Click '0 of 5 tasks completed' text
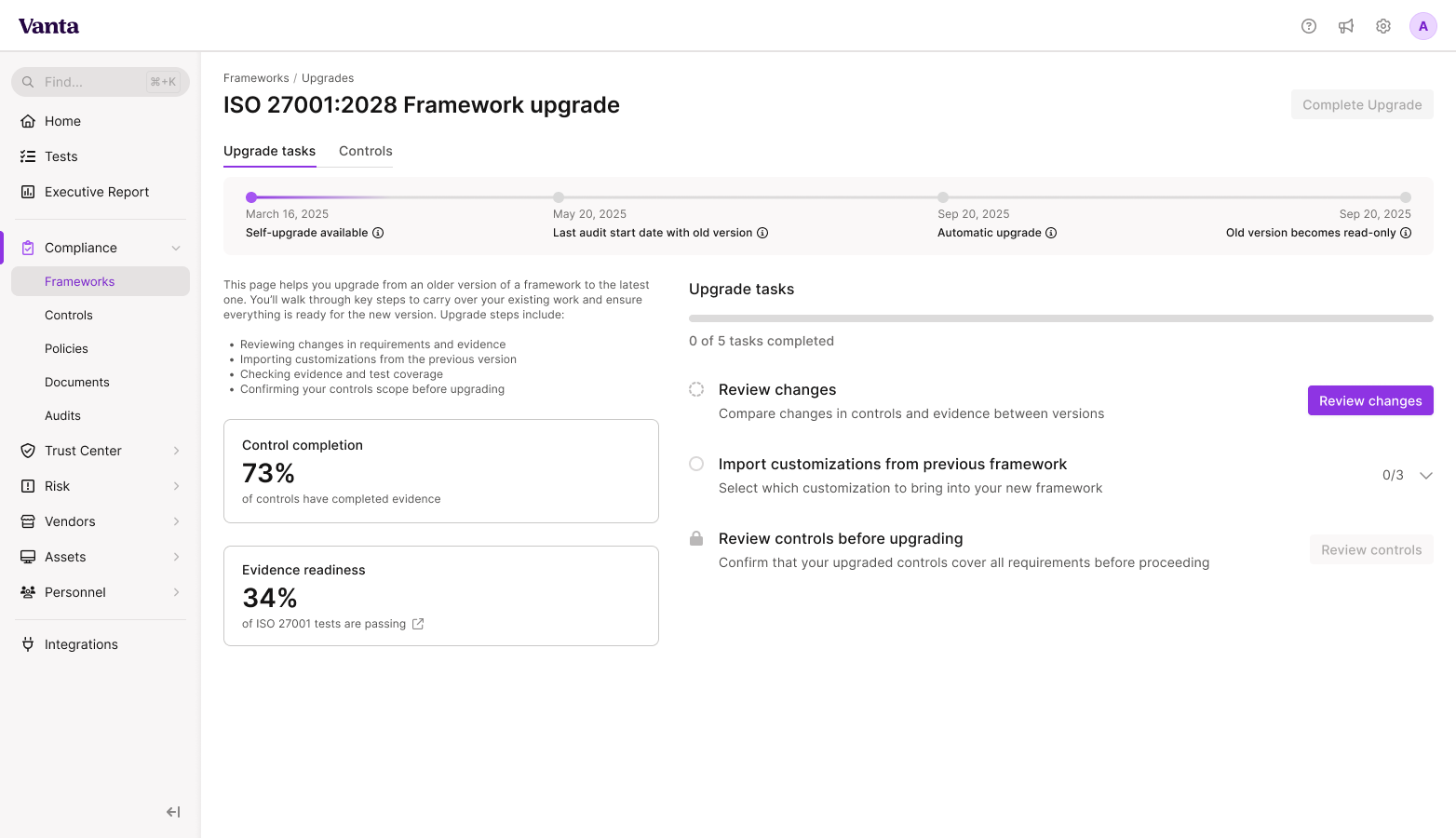Screen dimensions: 1456x838 (762, 341)
